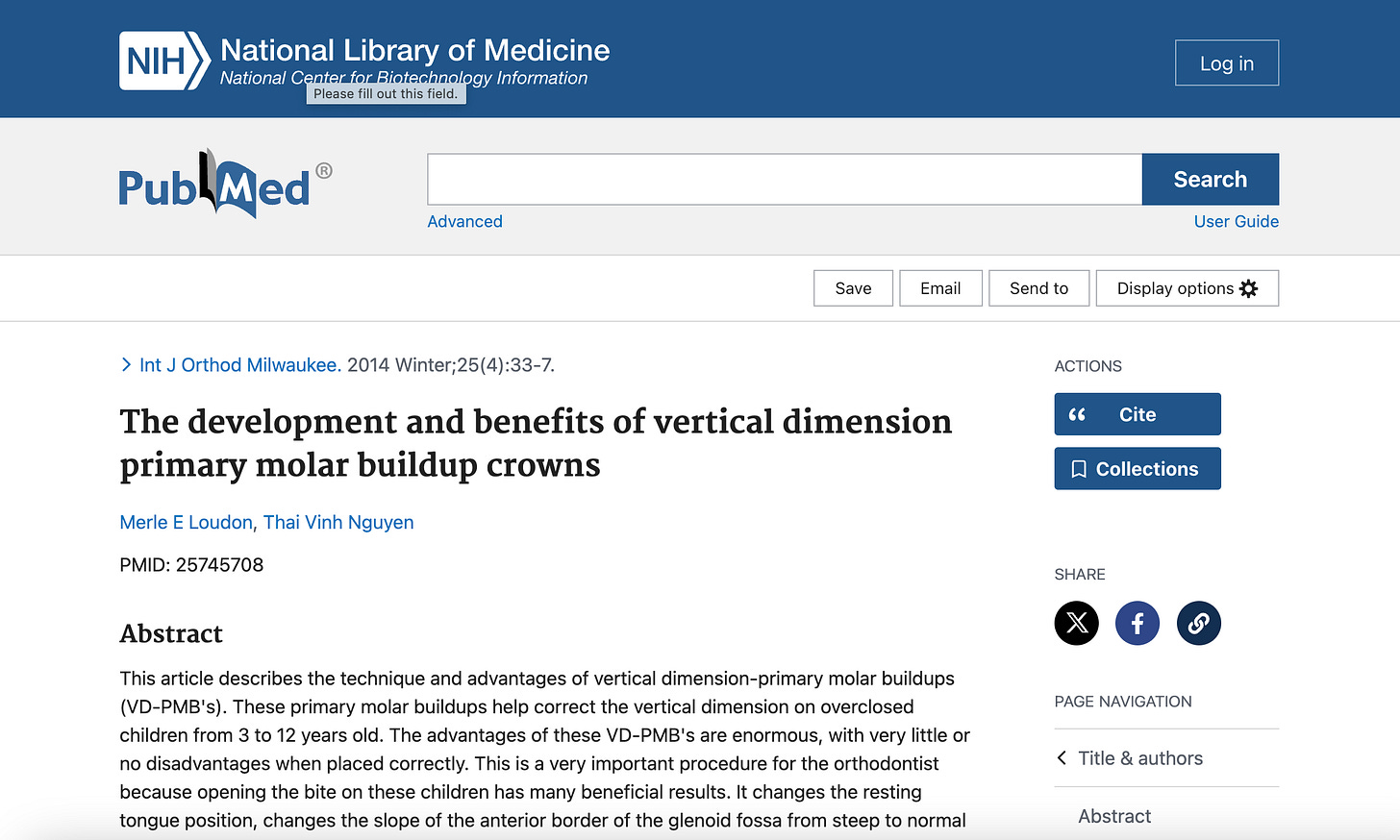The height and width of the screenshot is (840, 1400).
Task: Save the citation with Save button
Action: pyautogui.click(x=853, y=288)
